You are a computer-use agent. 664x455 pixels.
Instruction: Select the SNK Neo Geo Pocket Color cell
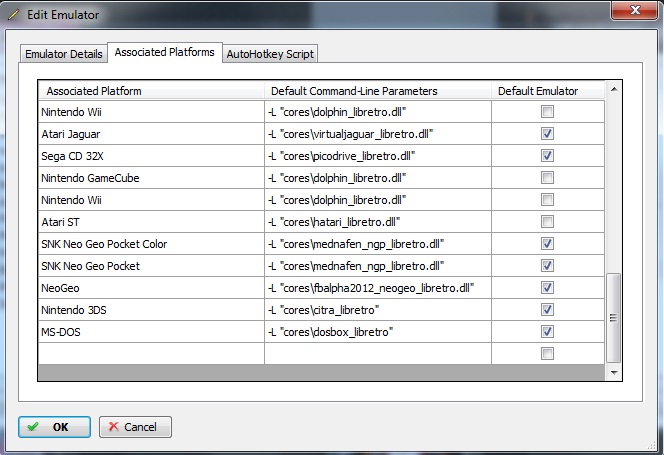point(151,244)
